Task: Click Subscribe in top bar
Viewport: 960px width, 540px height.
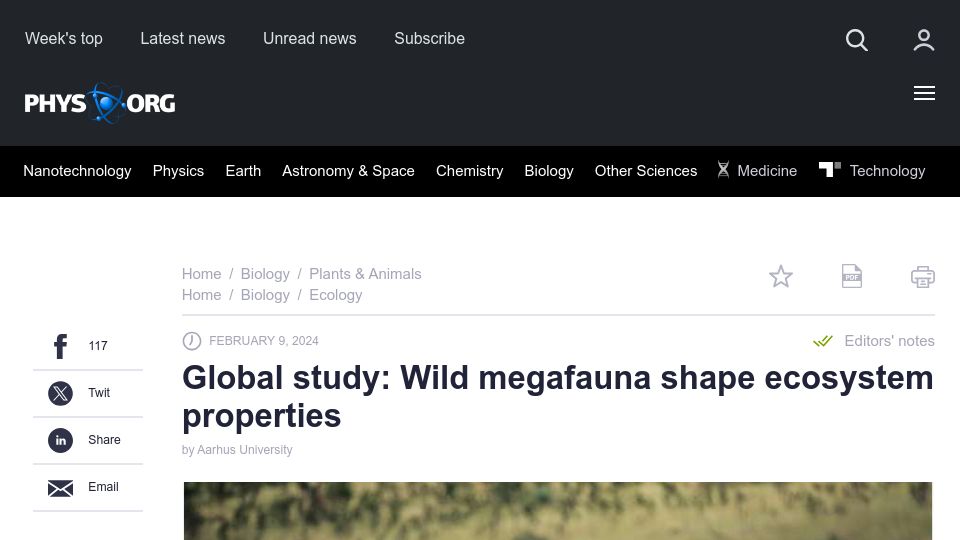Action: point(429,39)
